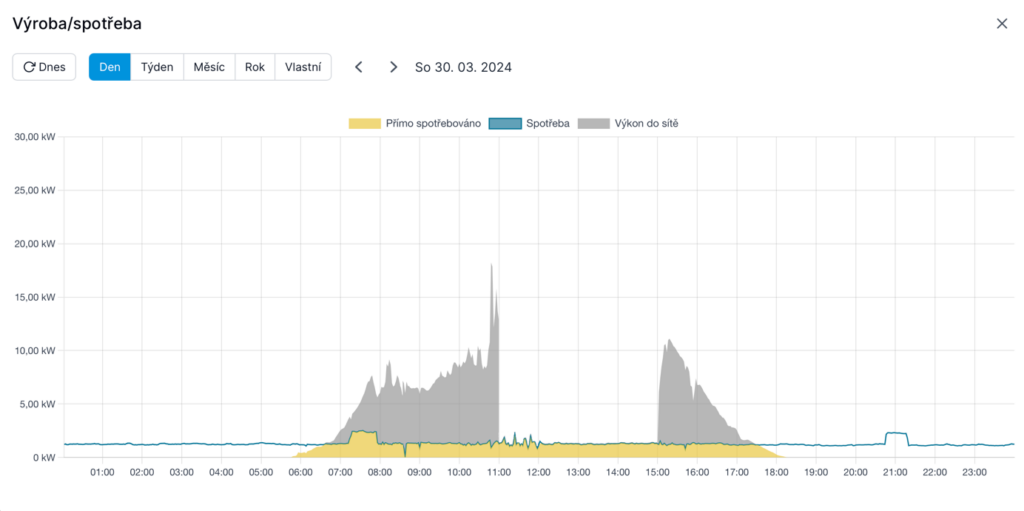The height and width of the screenshot is (511, 1024).
Task: Switch to Týden view
Action: coord(157,67)
